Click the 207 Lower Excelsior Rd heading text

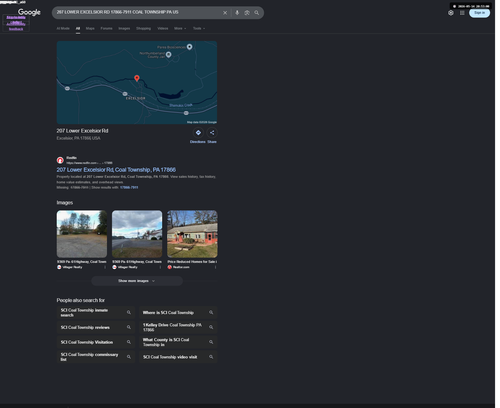pos(82,131)
